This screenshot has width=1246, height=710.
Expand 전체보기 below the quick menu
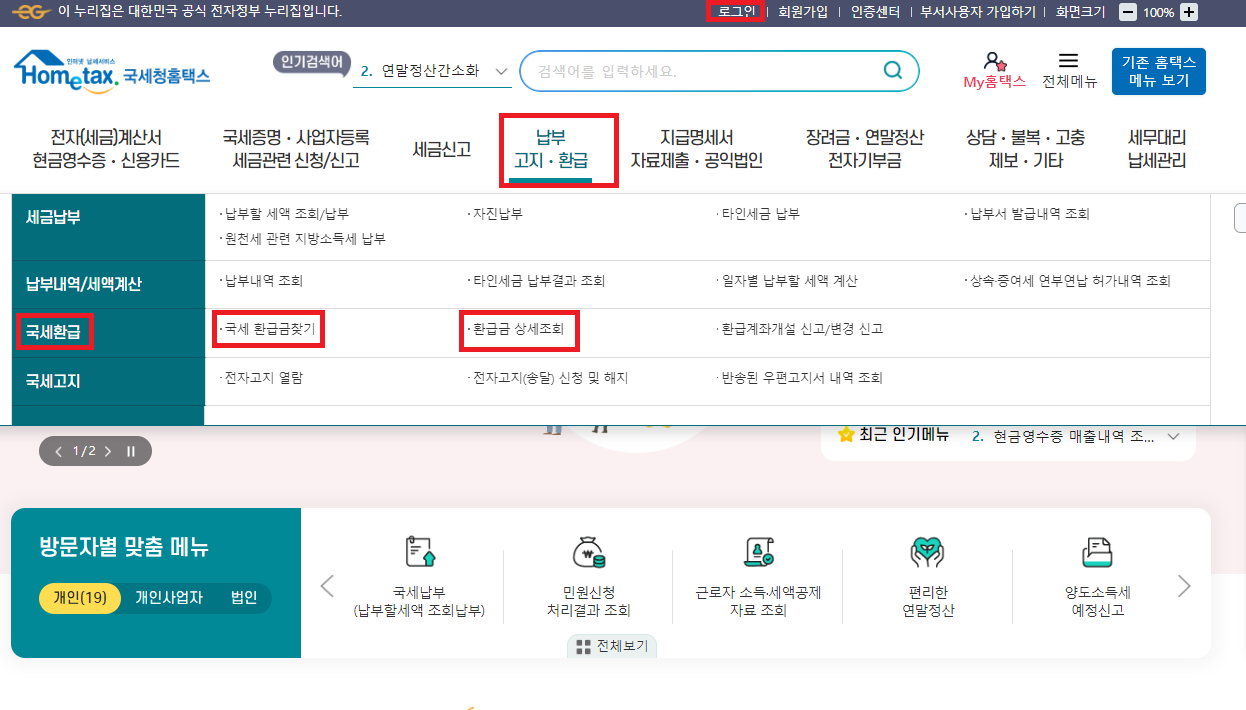[x=613, y=646]
